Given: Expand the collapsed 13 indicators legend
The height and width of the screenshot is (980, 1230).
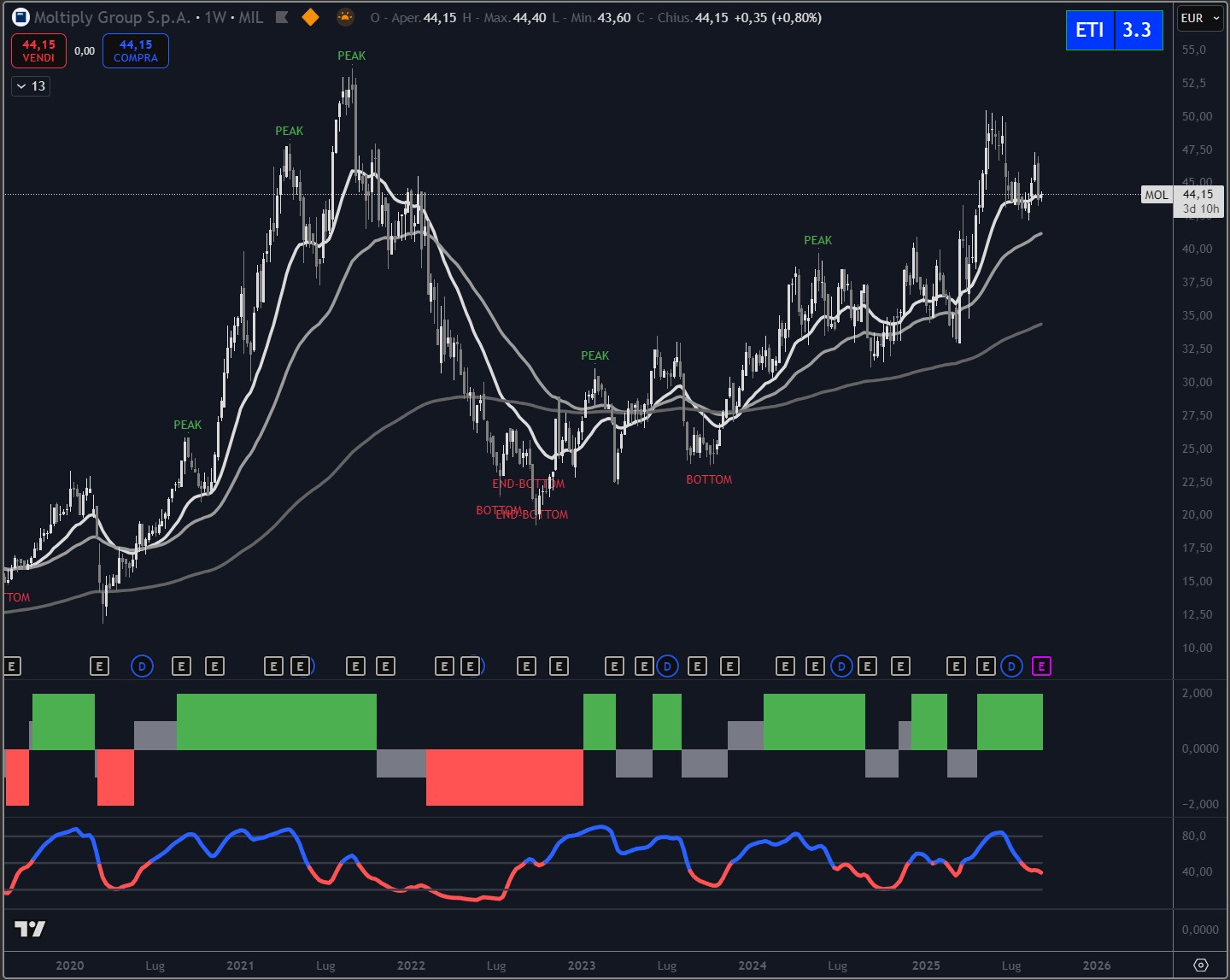Looking at the screenshot, I should (31, 86).
